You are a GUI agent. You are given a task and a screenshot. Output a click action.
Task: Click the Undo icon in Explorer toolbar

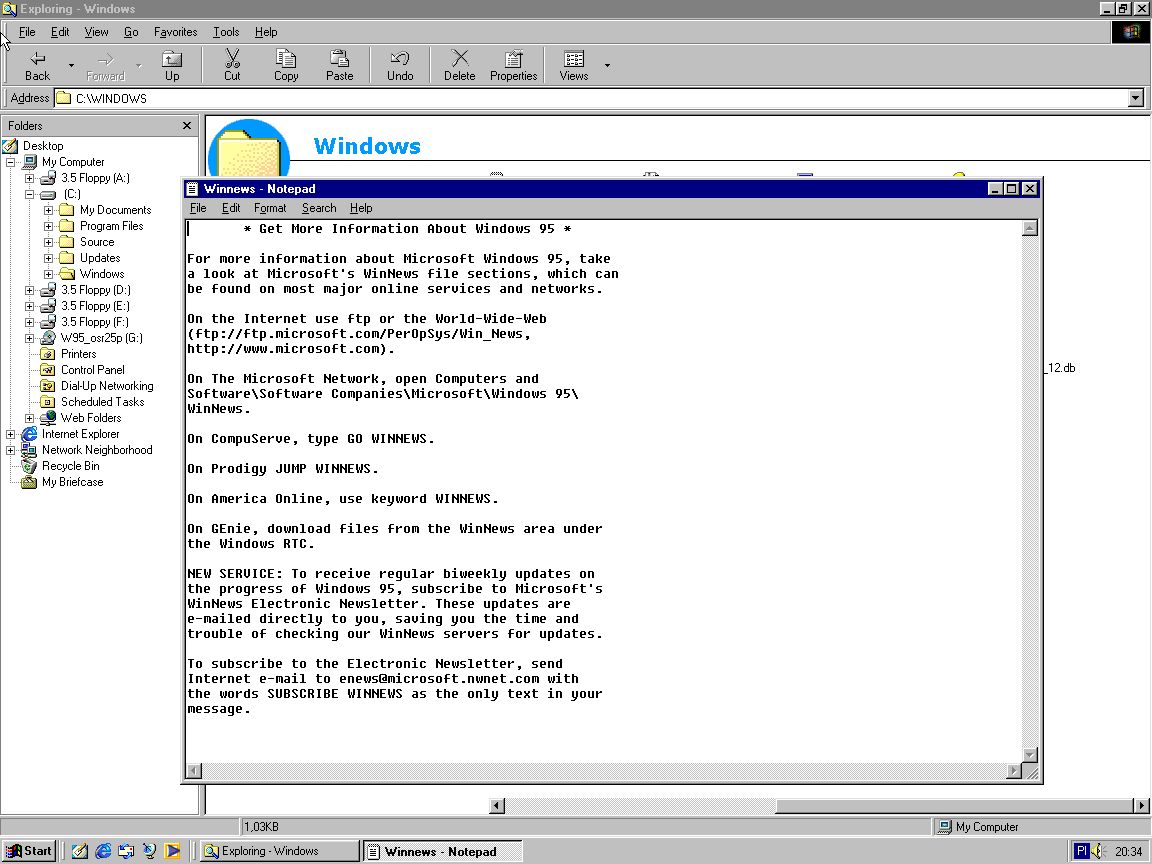pyautogui.click(x=400, y=65)
